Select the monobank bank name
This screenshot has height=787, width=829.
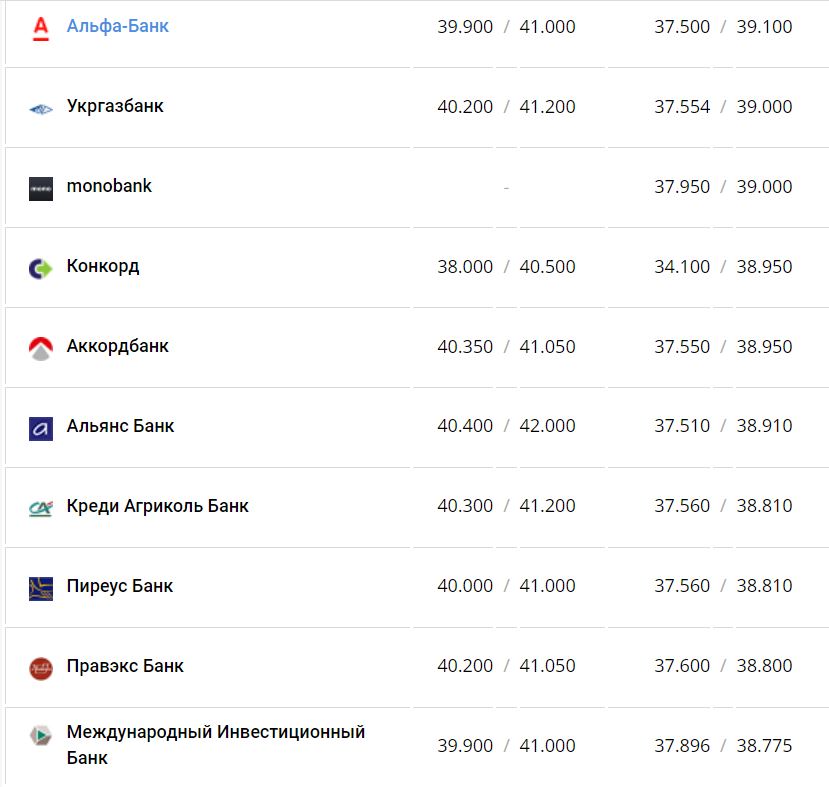point(109,186)
